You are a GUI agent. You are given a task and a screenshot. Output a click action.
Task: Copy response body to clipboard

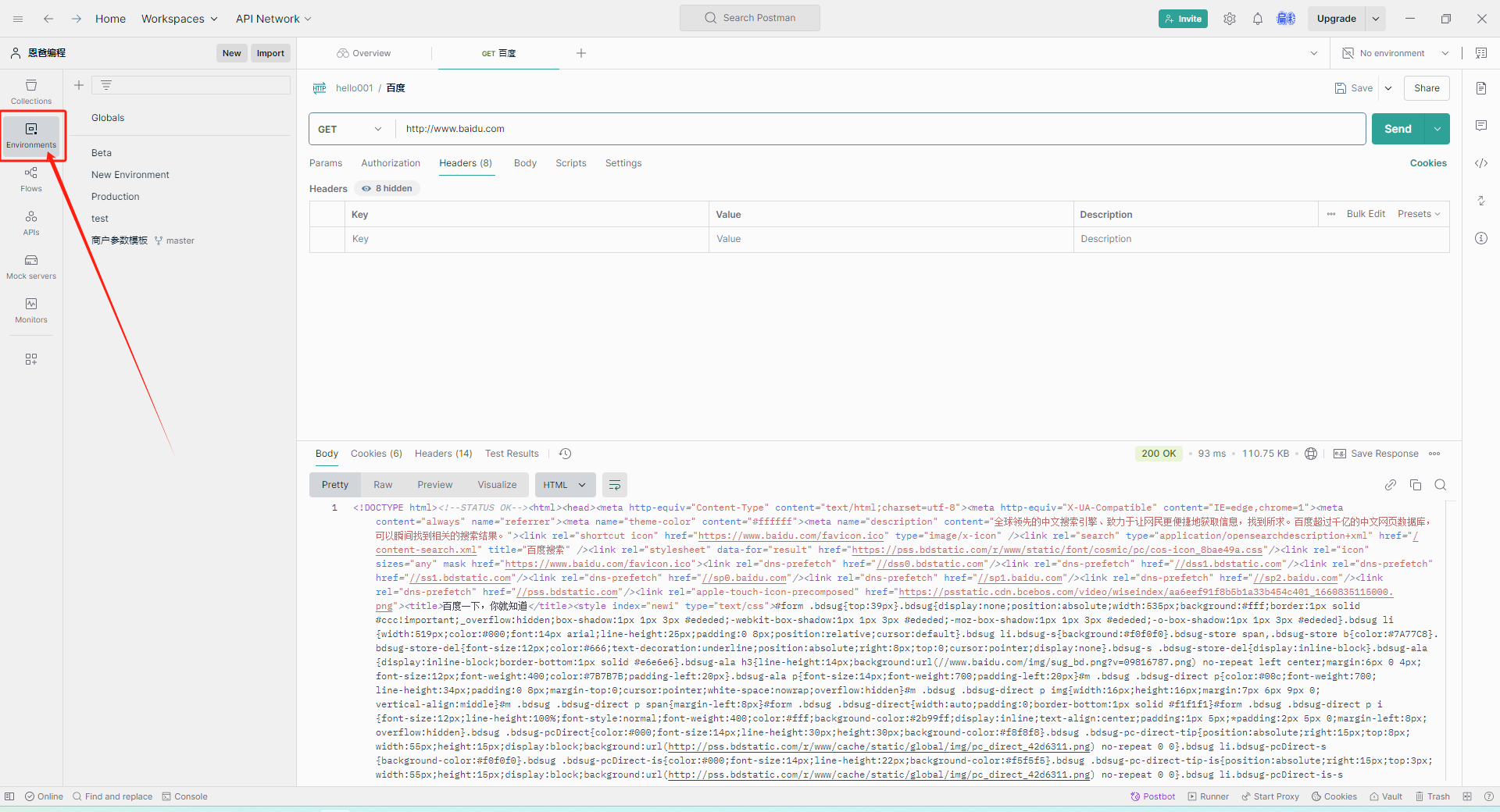pos(1416,485)
